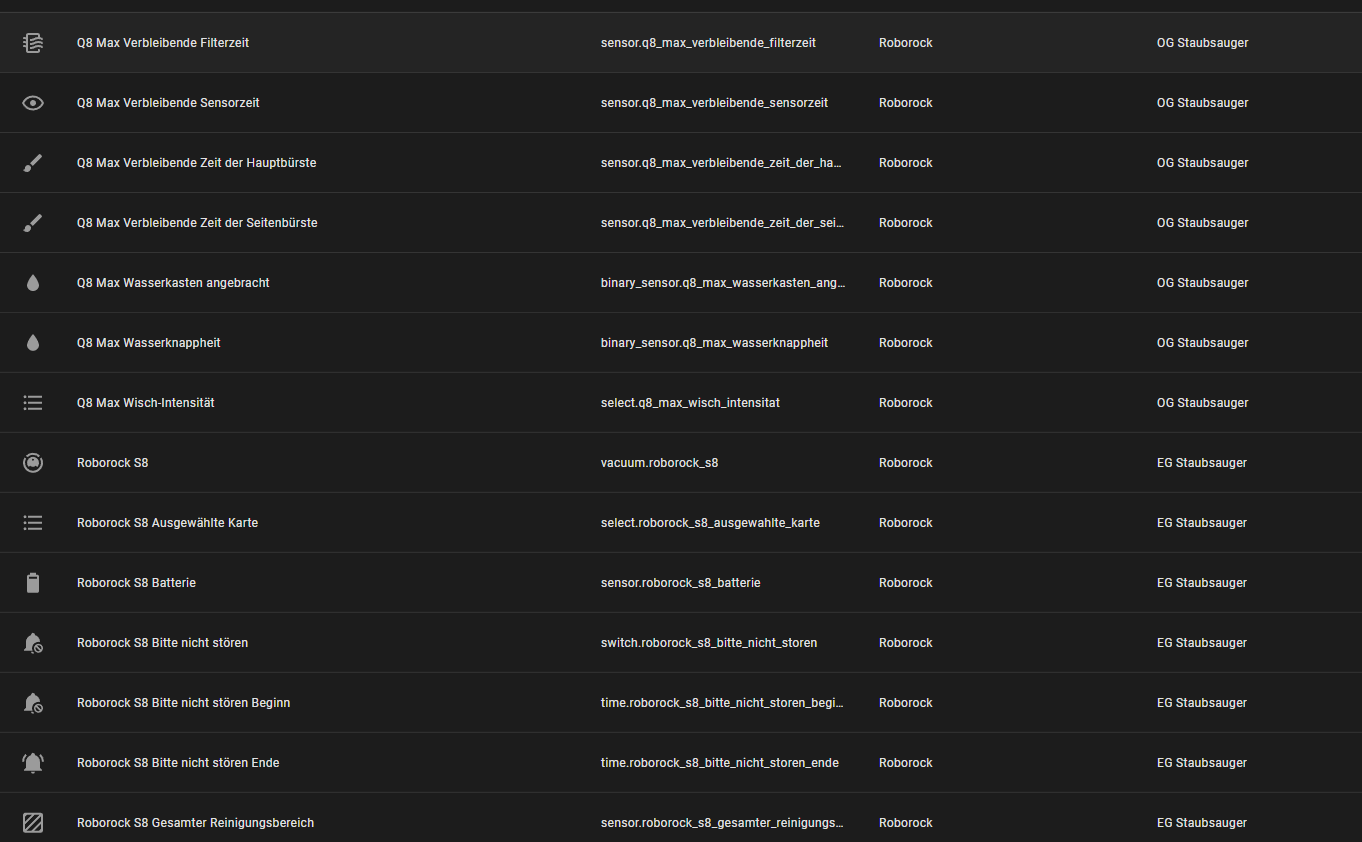Image resolution: width=1362 pixels, height=842 pixels.
Task: Click the truncated entity ID sensor.q8_max_verbleibende_zeit_der_sei…
Action: (723, 223)
